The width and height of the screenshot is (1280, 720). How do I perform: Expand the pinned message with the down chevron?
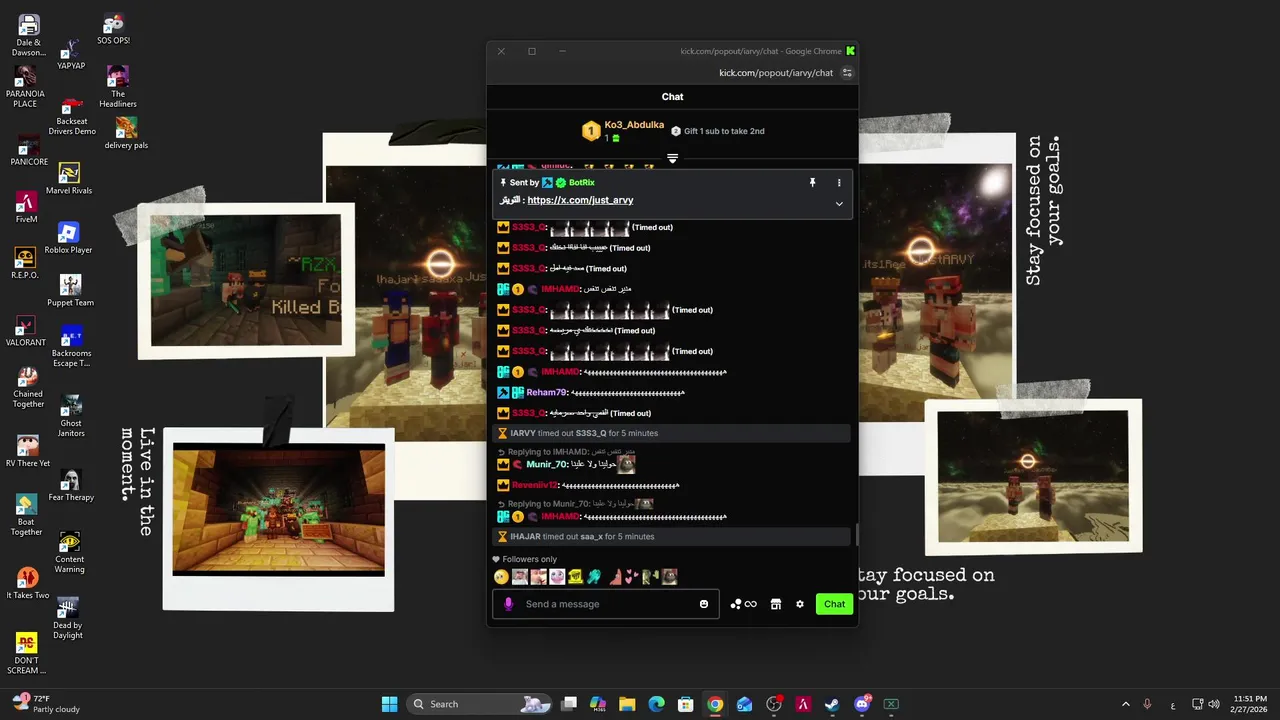tap(839, 204)
